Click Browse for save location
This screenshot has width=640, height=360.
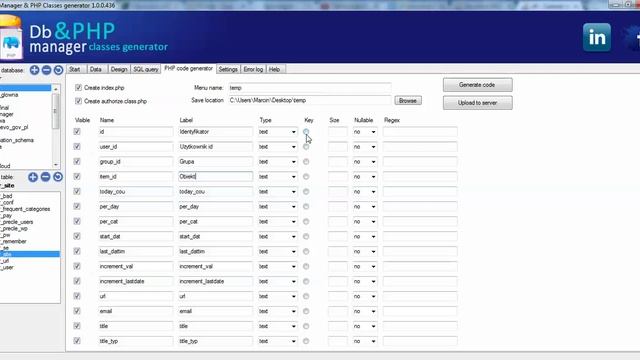tap(408, 100)
